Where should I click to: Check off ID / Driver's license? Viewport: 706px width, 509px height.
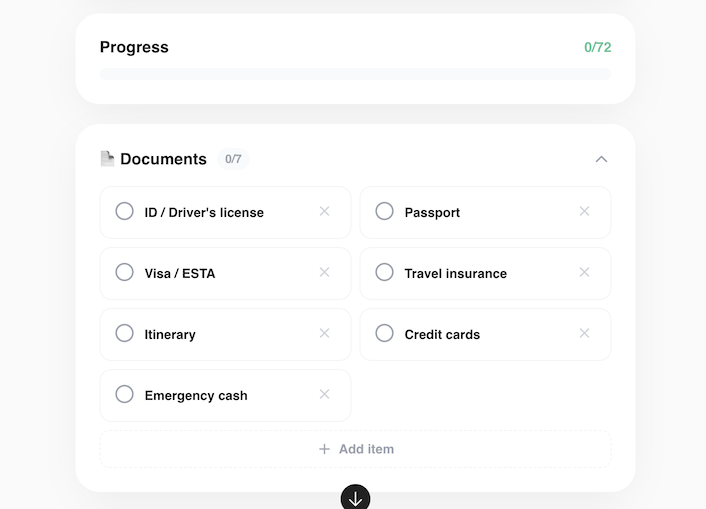[125, 211]
